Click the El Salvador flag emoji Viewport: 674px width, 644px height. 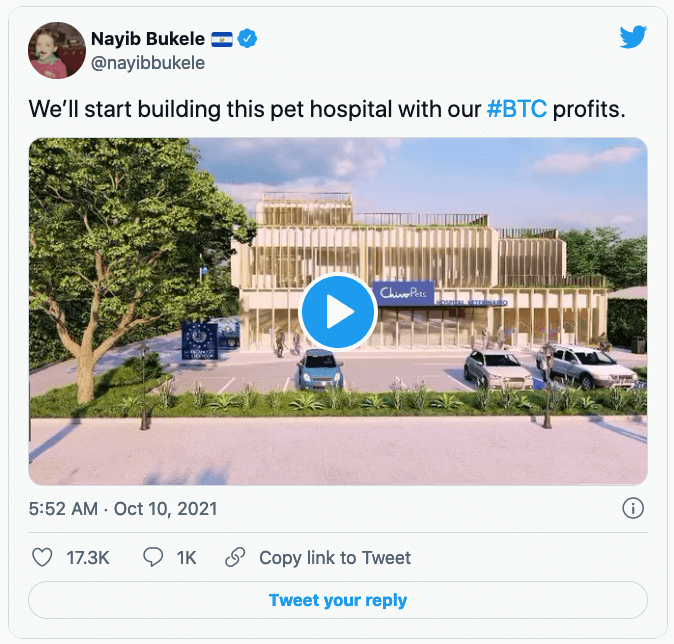coord(222,39)
